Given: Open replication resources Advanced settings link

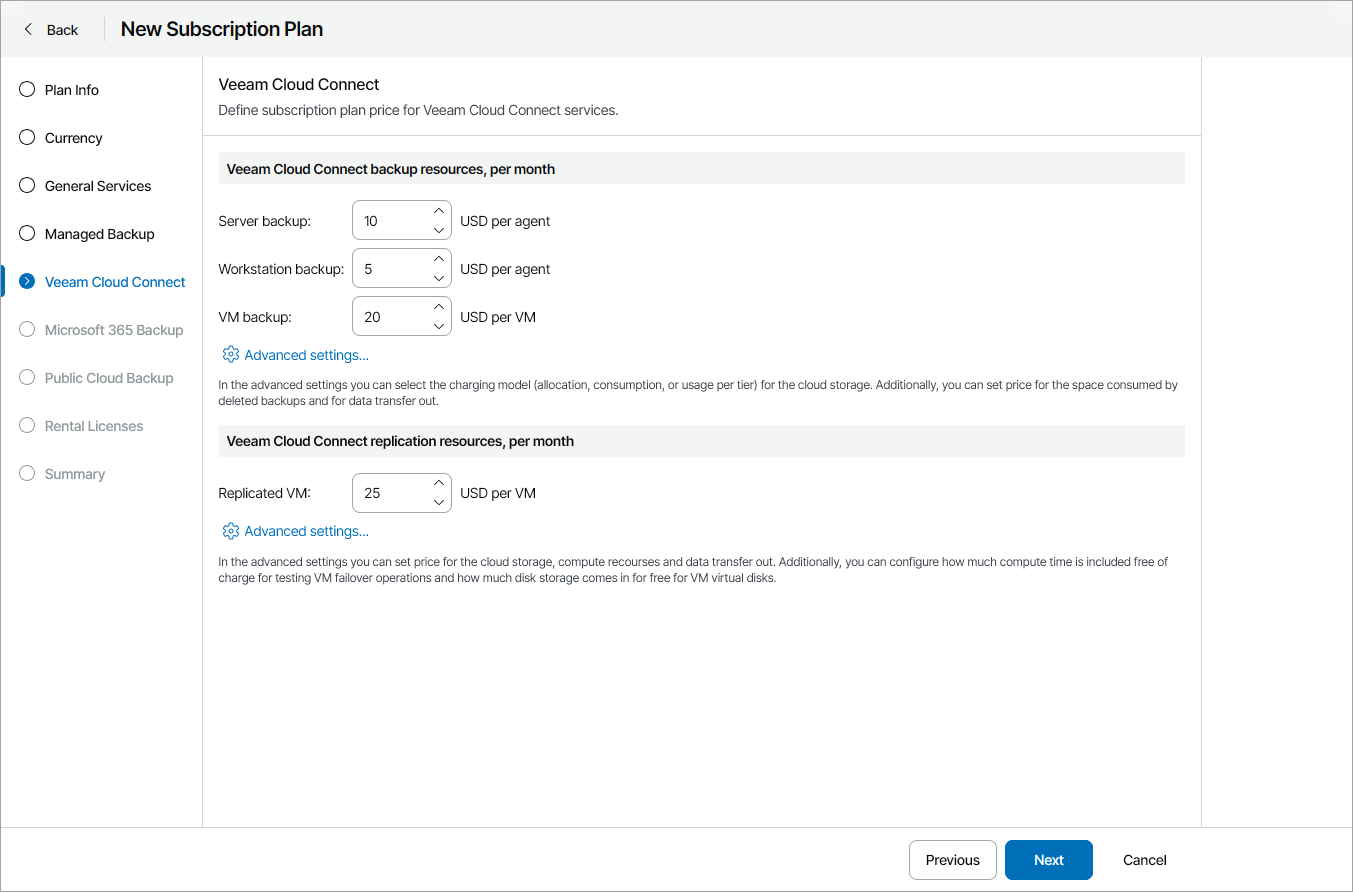Looking at the screenshot, I should click(x=306, y=531).
